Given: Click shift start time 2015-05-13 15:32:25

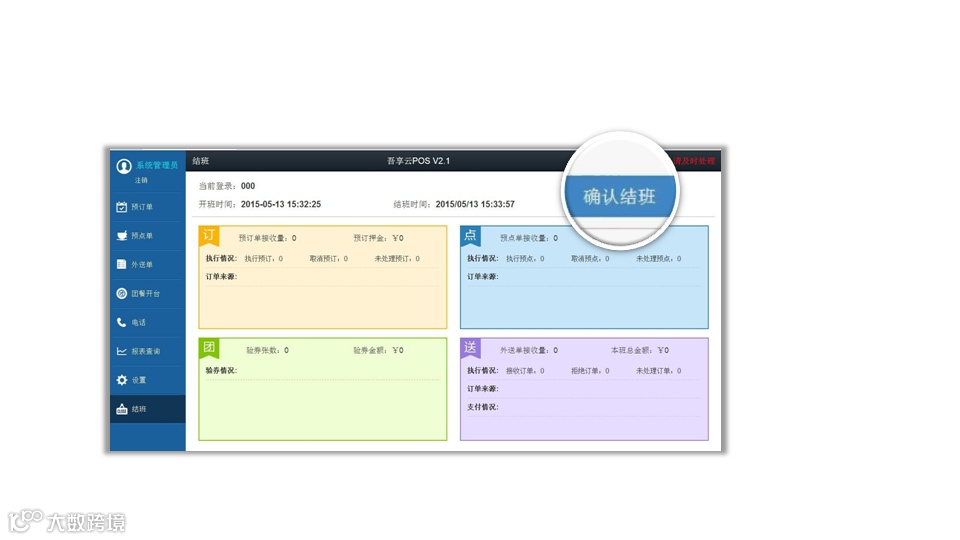Looking at the screenshot, I should coord(281,204).
